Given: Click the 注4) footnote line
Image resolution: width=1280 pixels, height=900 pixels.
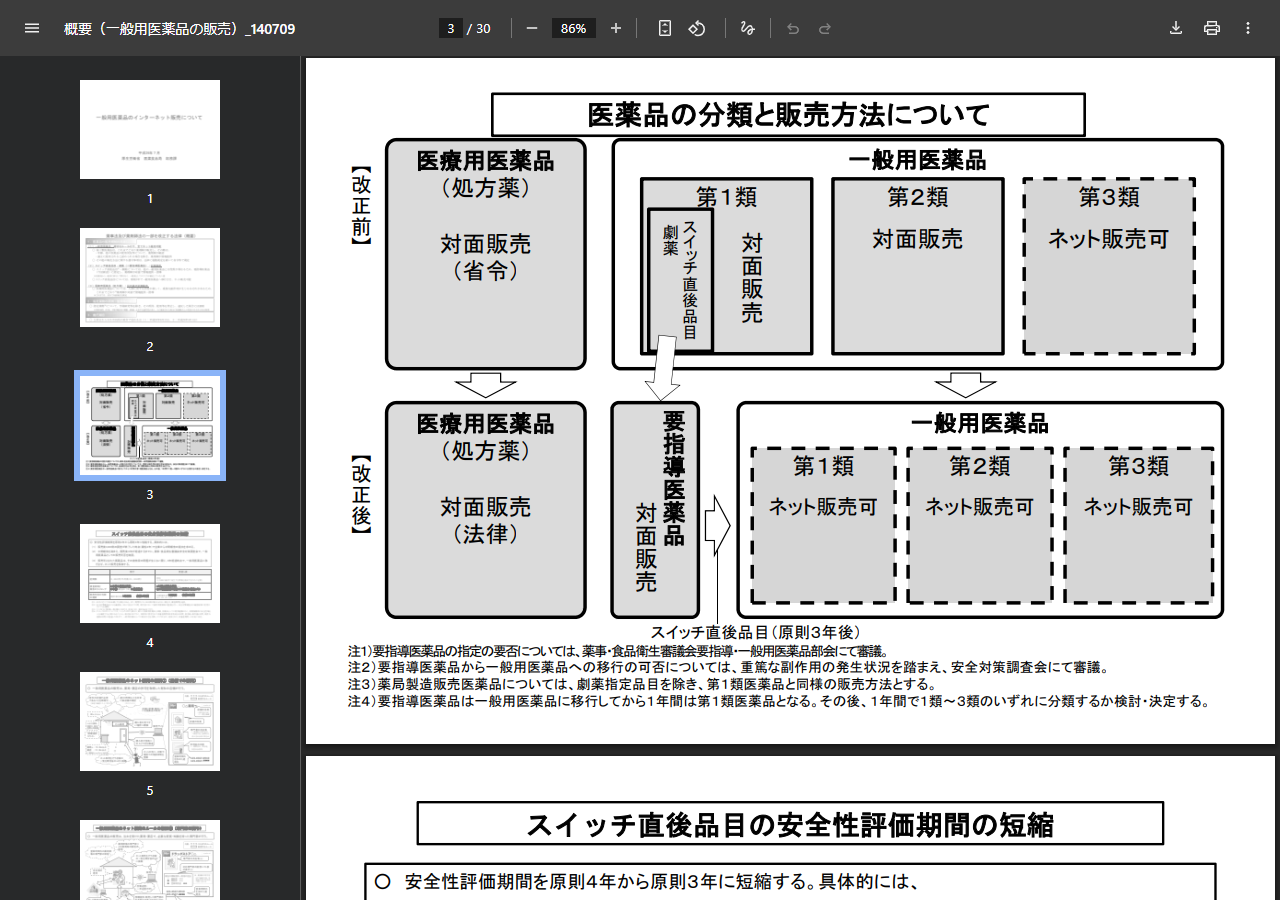Looking at the screenshot, I should [x=778, y=701].
